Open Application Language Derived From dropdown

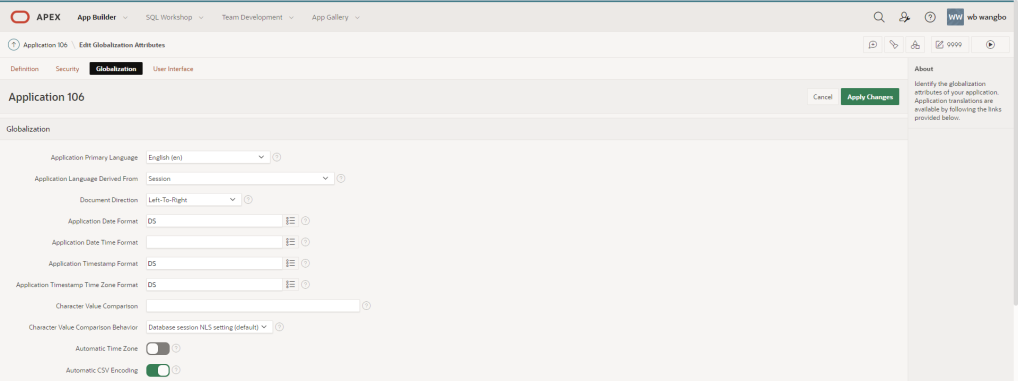[240, 178]
